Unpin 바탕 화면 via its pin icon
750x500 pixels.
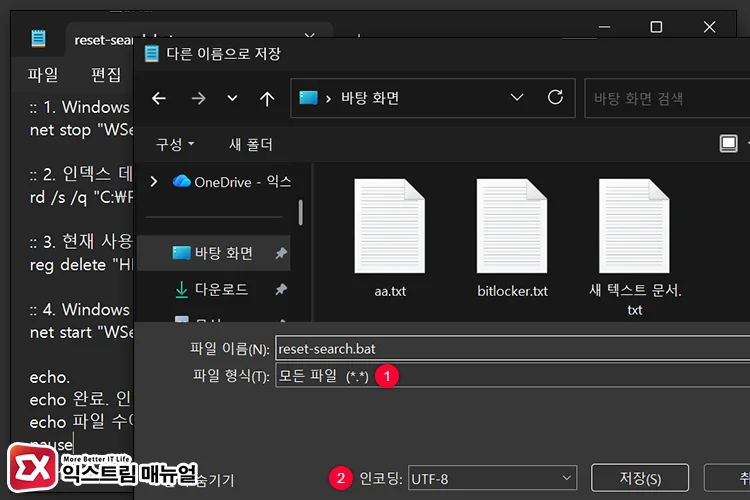click(281, 253)
